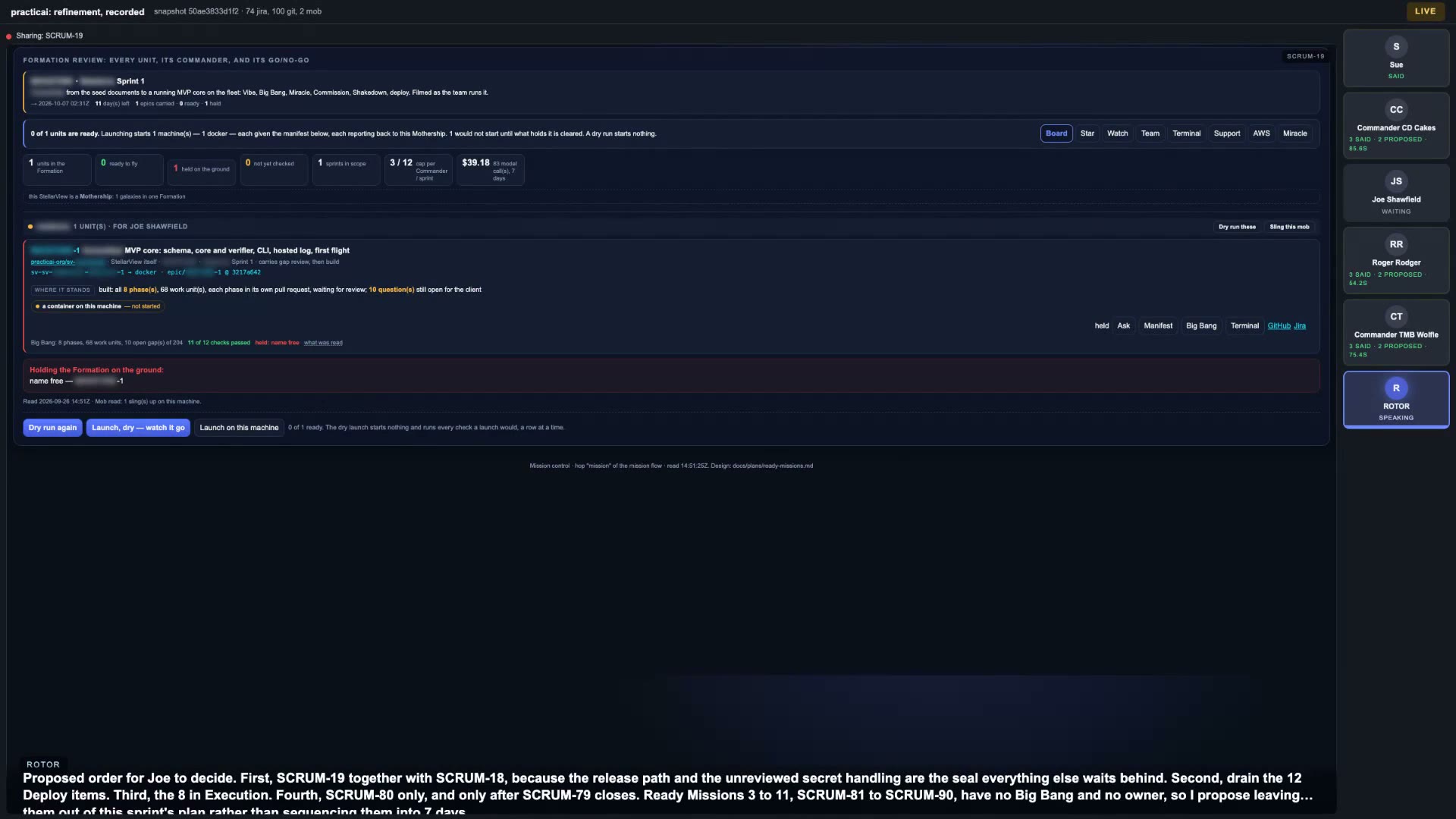The height and width of the screenshot is (819, 1456).
Task: Open the unit's Manifest
Action: 1158,326
